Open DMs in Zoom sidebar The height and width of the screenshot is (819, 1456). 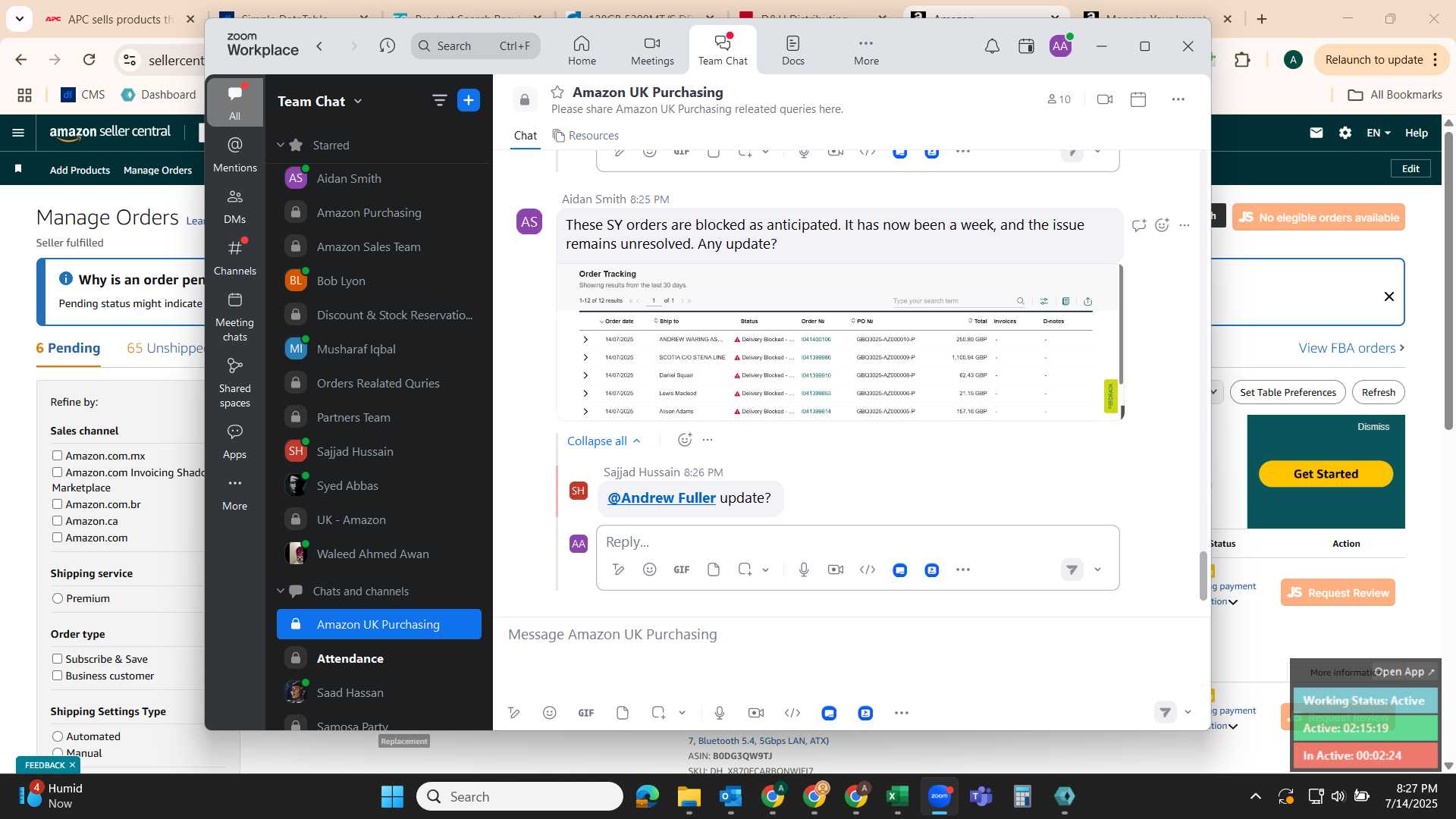click(235, 206)
